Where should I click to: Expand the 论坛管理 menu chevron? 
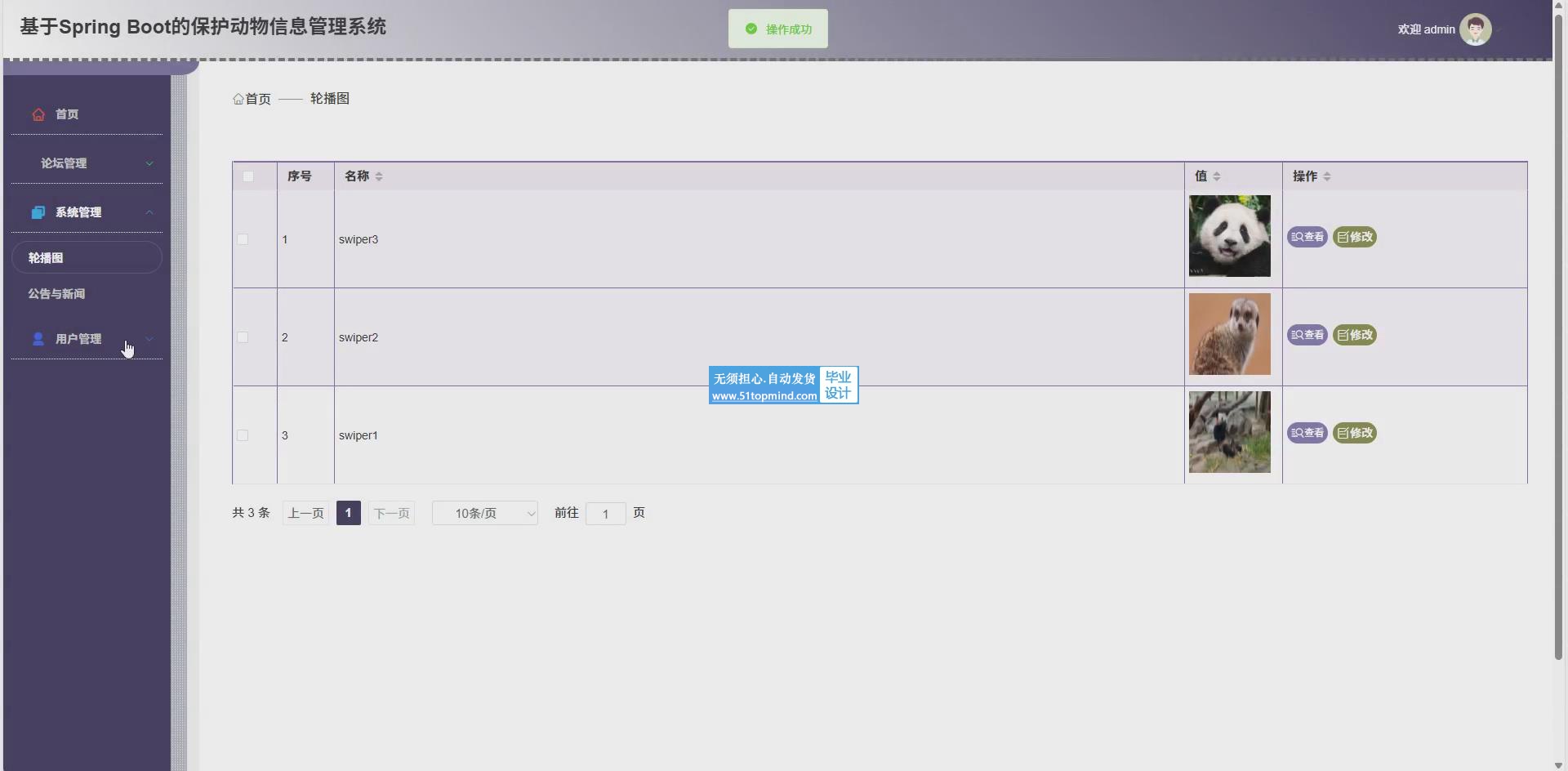coord(149,163)
